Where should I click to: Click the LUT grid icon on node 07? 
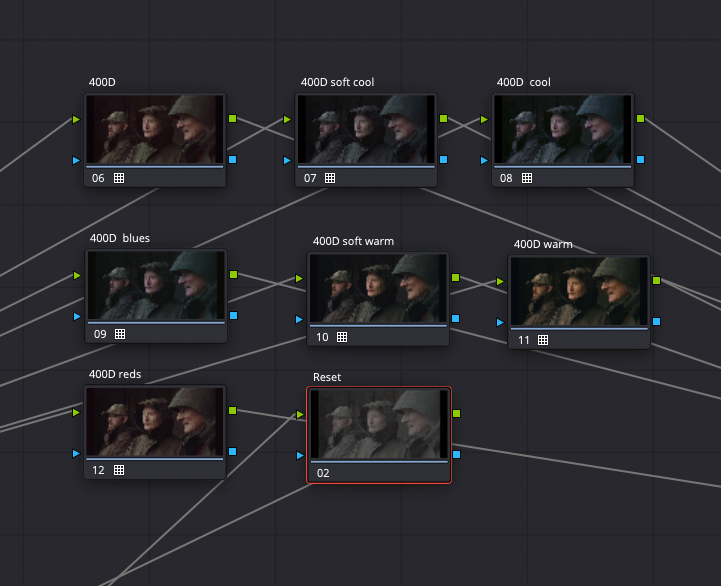330,178
